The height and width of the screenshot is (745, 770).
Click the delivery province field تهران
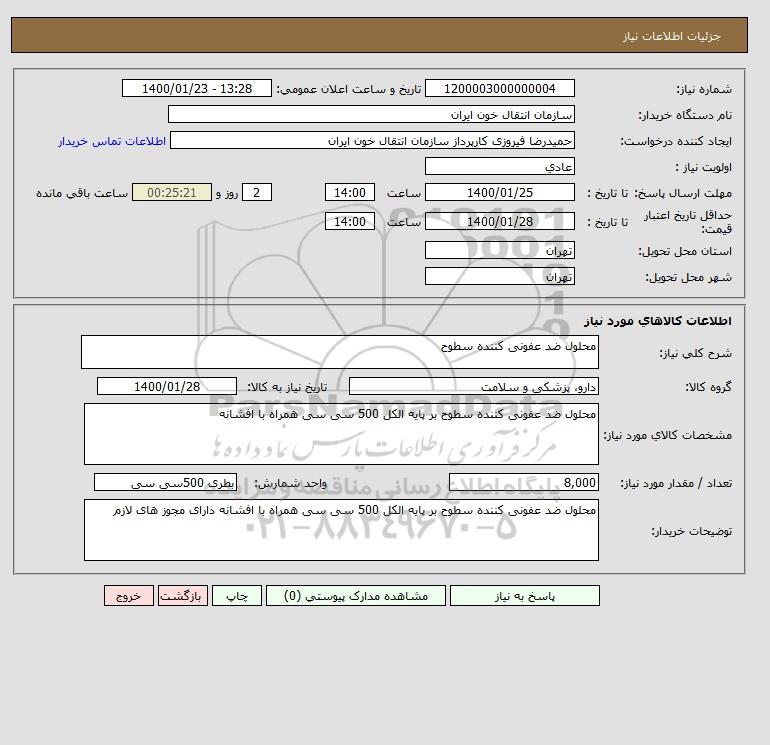(x=499, y=250)
